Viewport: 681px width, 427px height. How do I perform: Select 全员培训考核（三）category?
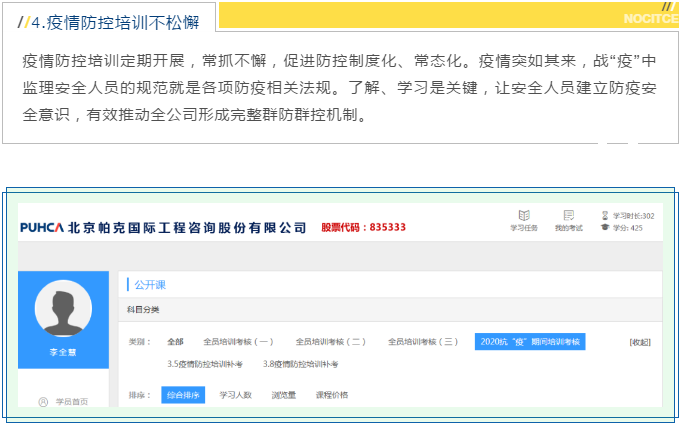tap(421, 342)
